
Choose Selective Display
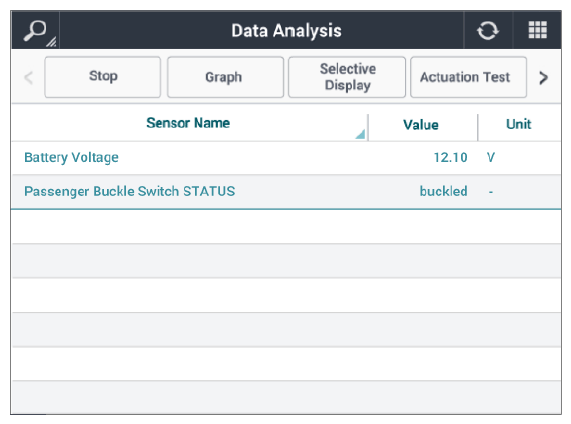click(x=347, y=77)
